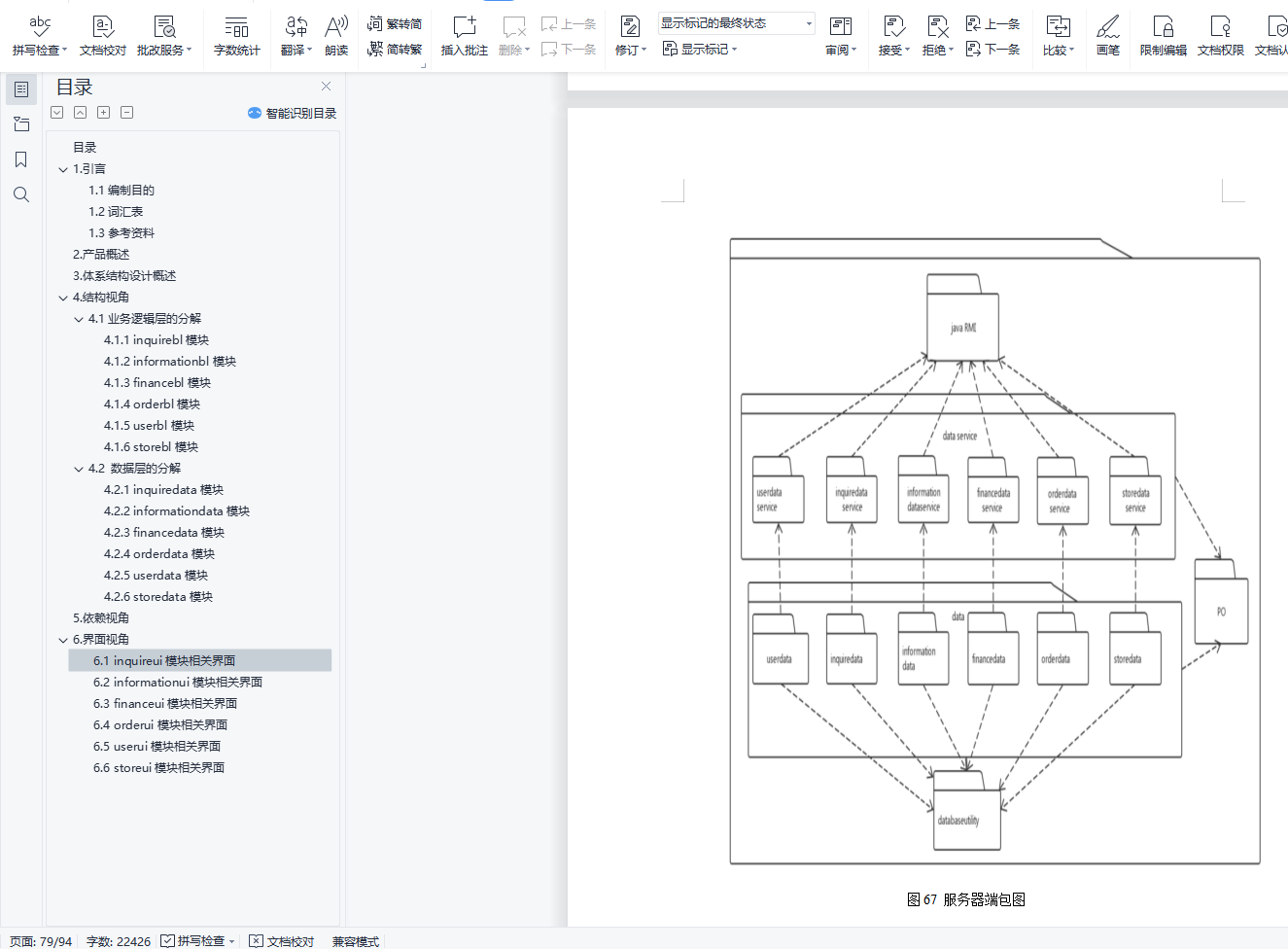Select the server package diagram image
1288x949 pixels.
tap(994, 551)
